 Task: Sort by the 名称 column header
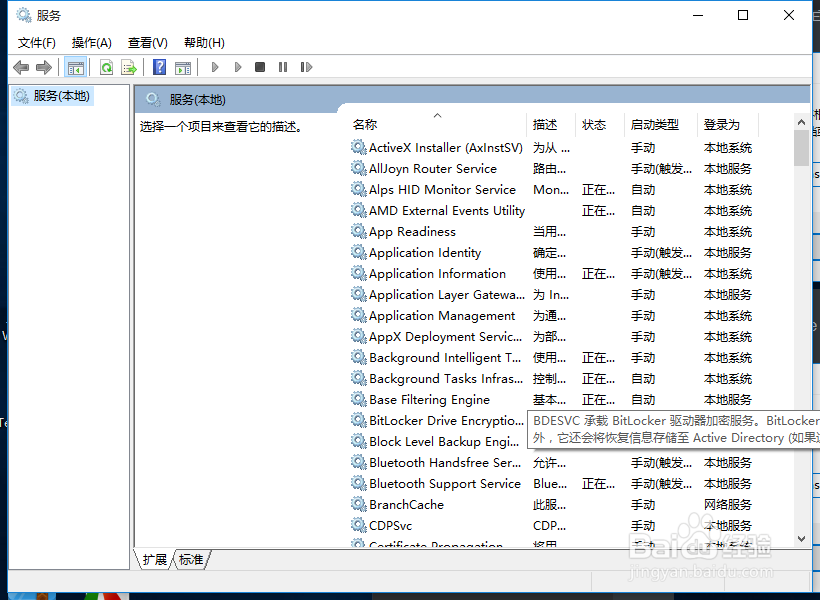pos(438,124)
